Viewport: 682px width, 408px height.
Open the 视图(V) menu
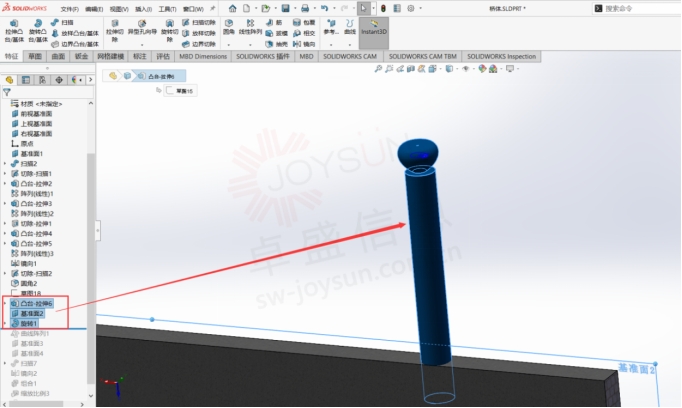pos(119,9)
